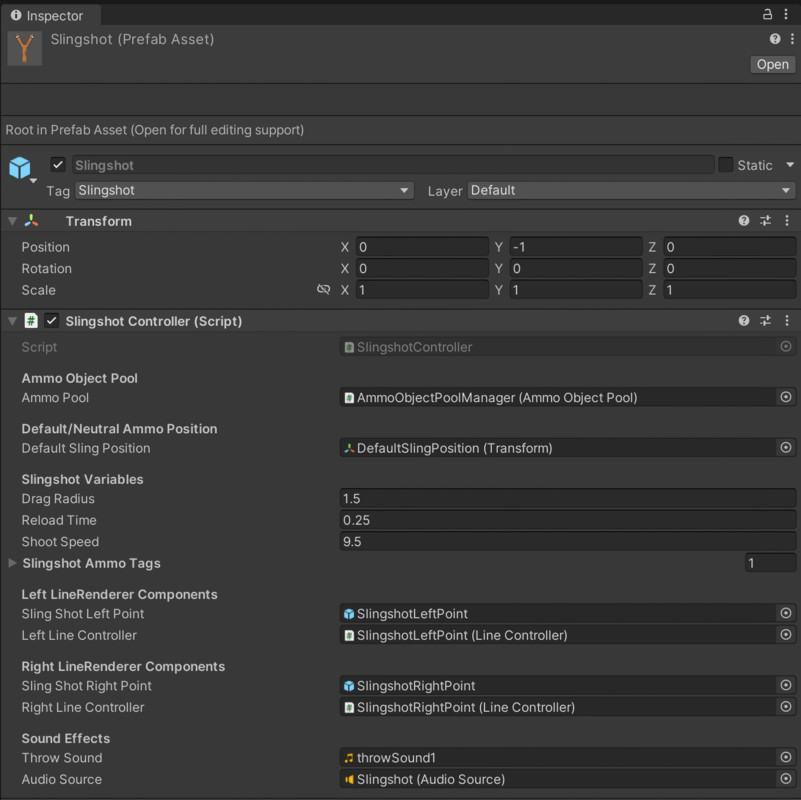Open object picker for Left Line Controller
Screen dimensions: 801x800
tap(786, 635)
